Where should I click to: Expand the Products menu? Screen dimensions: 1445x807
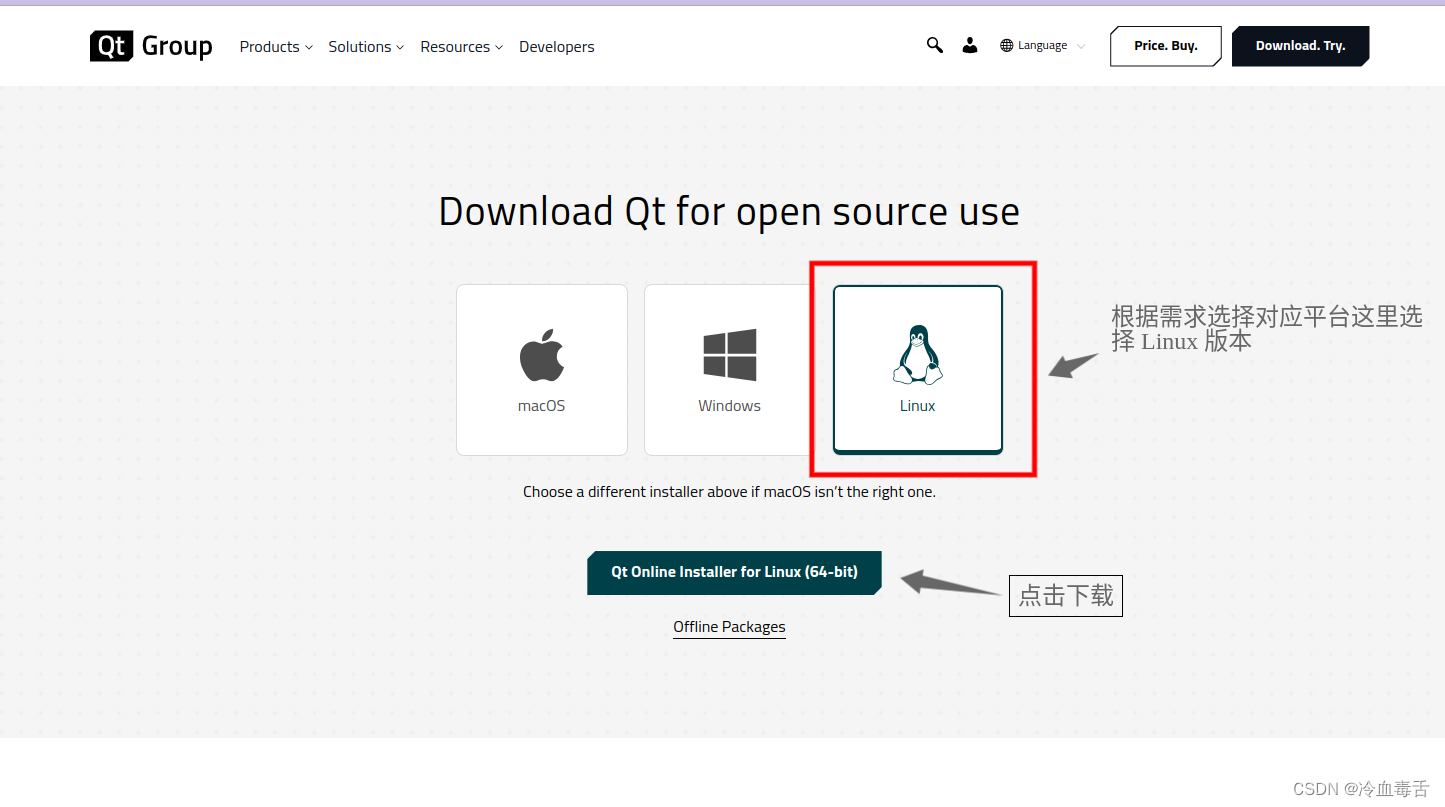tap(276, 47)
